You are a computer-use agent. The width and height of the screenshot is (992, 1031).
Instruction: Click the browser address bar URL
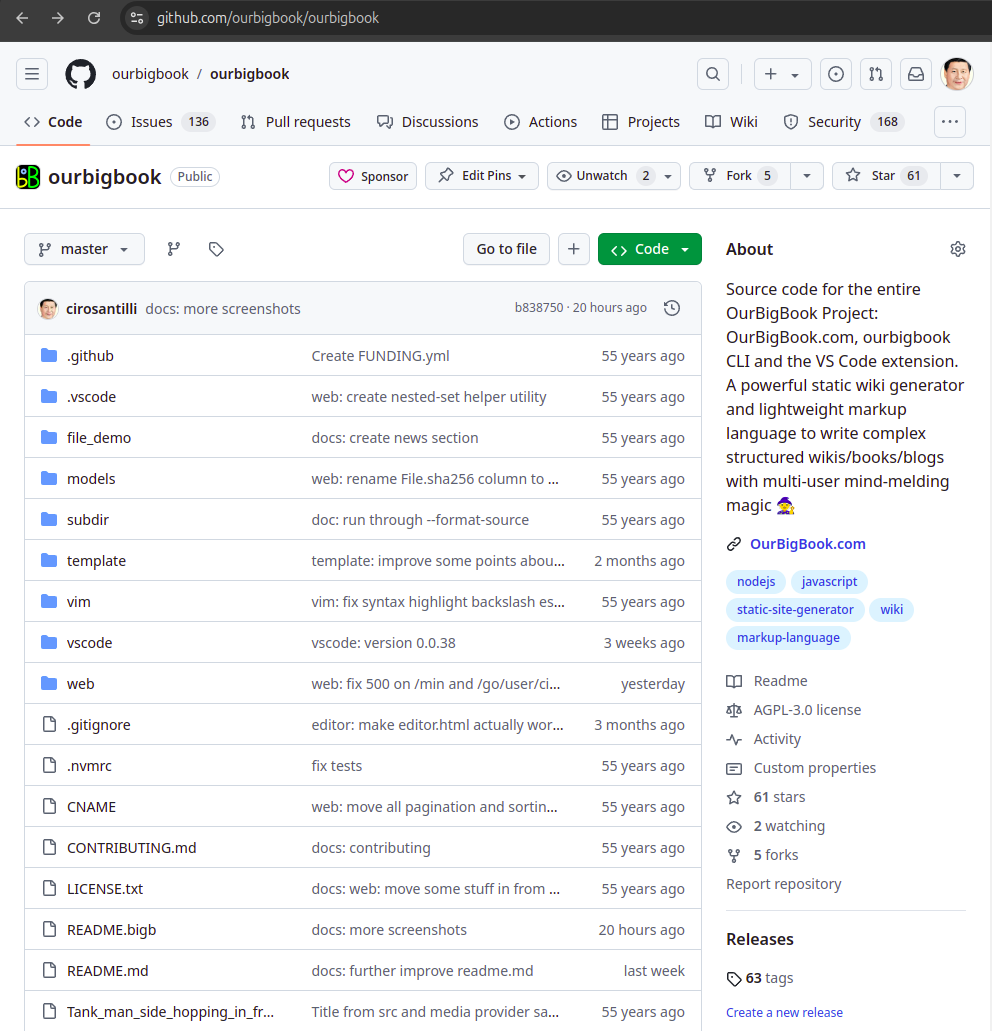268,18
